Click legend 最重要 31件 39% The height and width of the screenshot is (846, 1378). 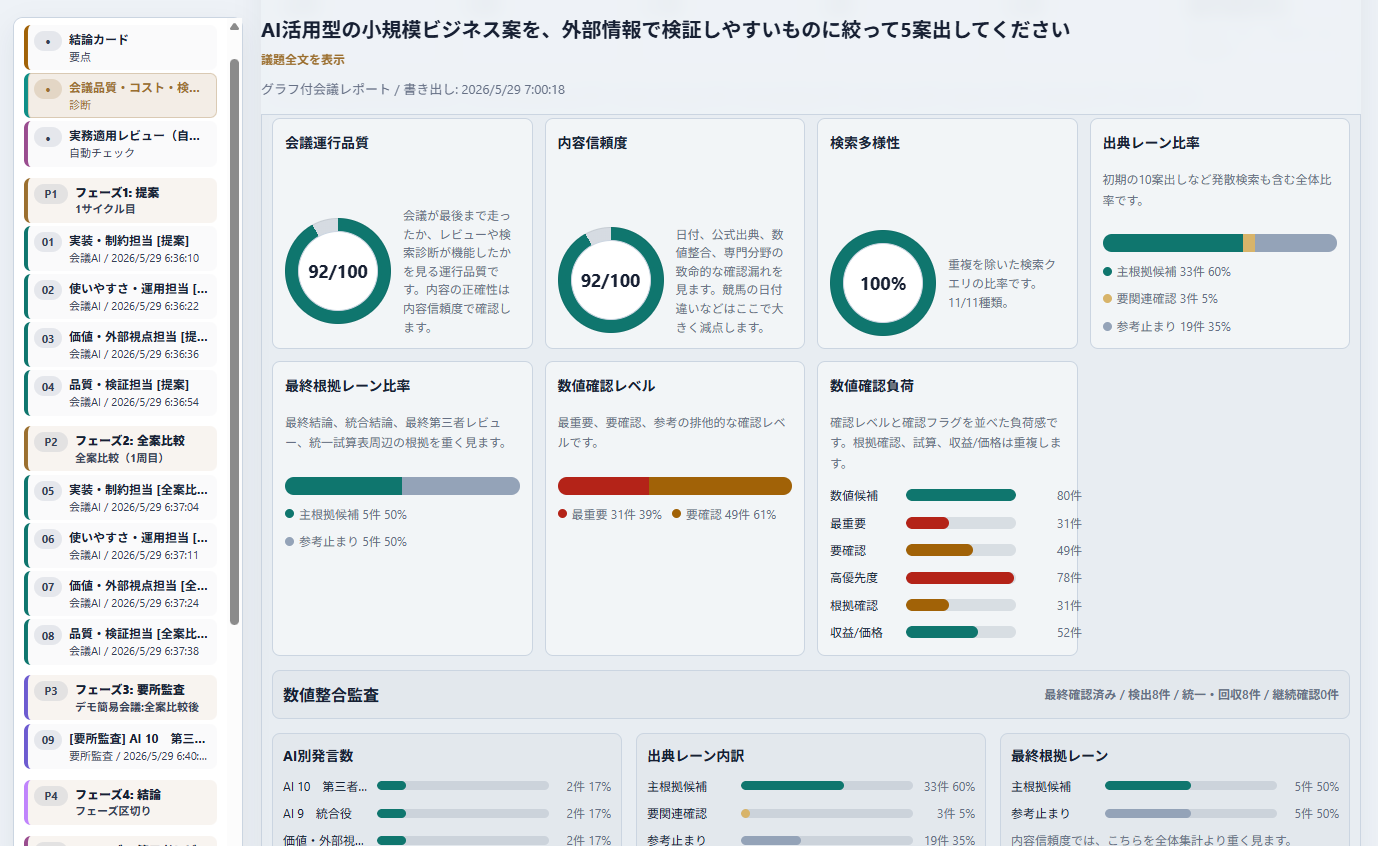pyautogui.click(x=610, y=514)
